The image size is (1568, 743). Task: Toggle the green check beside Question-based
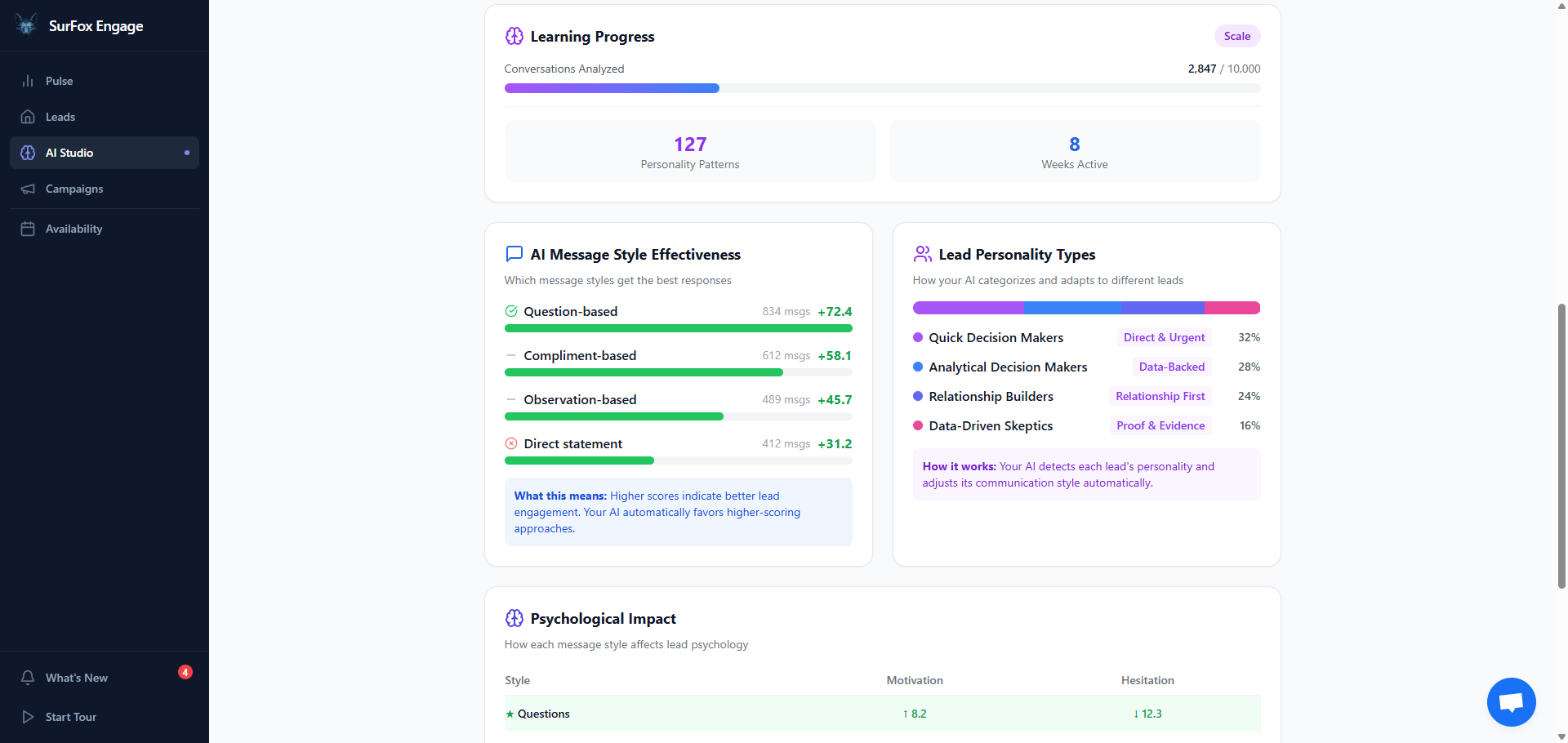(x=511, y=311)
